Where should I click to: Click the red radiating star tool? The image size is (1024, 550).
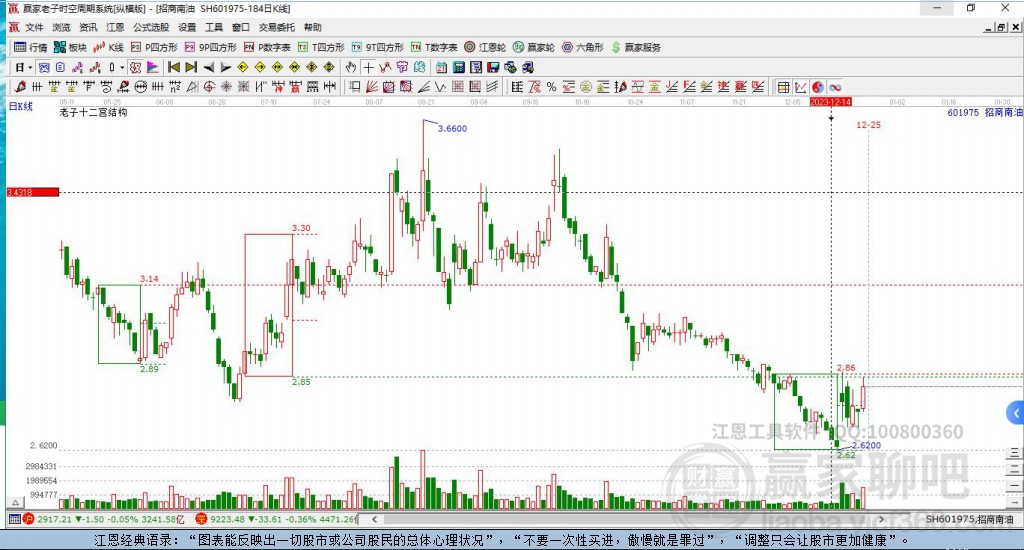point(226,87)
